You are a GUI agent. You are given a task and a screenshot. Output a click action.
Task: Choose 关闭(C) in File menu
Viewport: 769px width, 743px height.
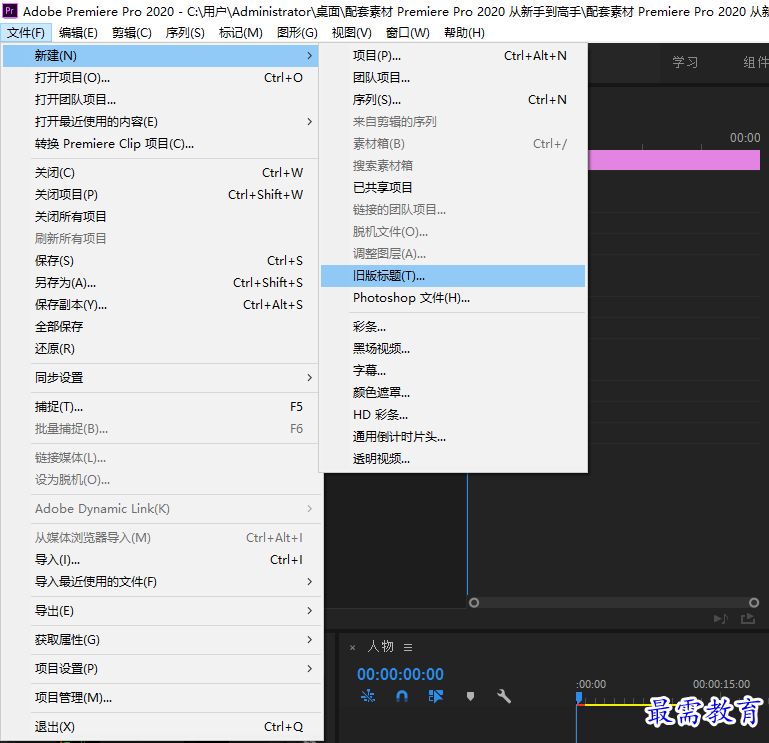tap(160, 173)
